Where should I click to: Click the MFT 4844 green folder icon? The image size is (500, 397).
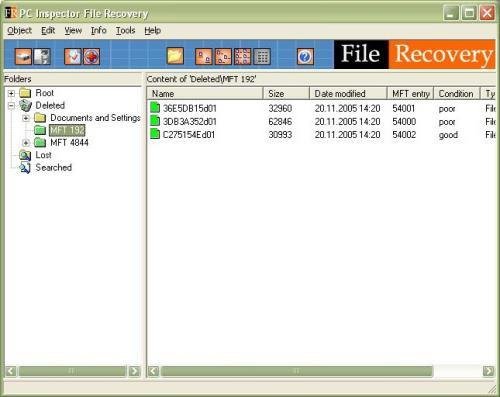pyautogui.click(x=40, y=143)
